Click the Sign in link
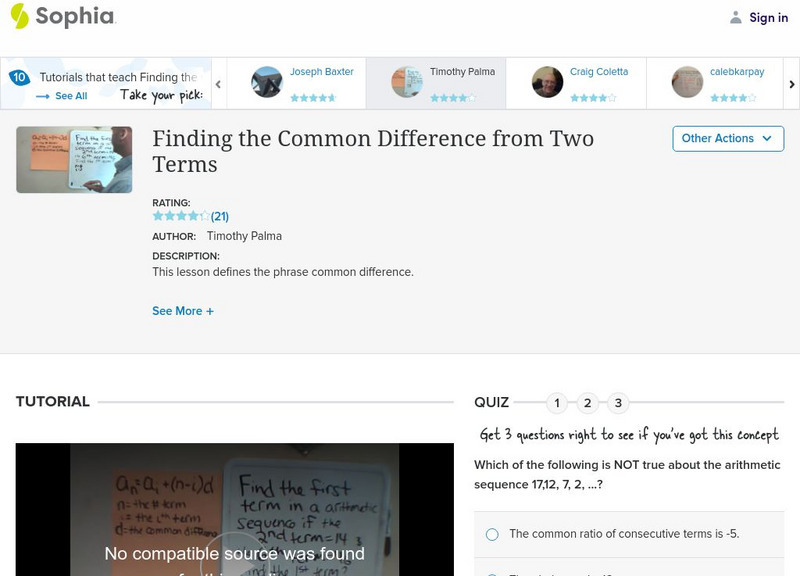 [768, 17]
